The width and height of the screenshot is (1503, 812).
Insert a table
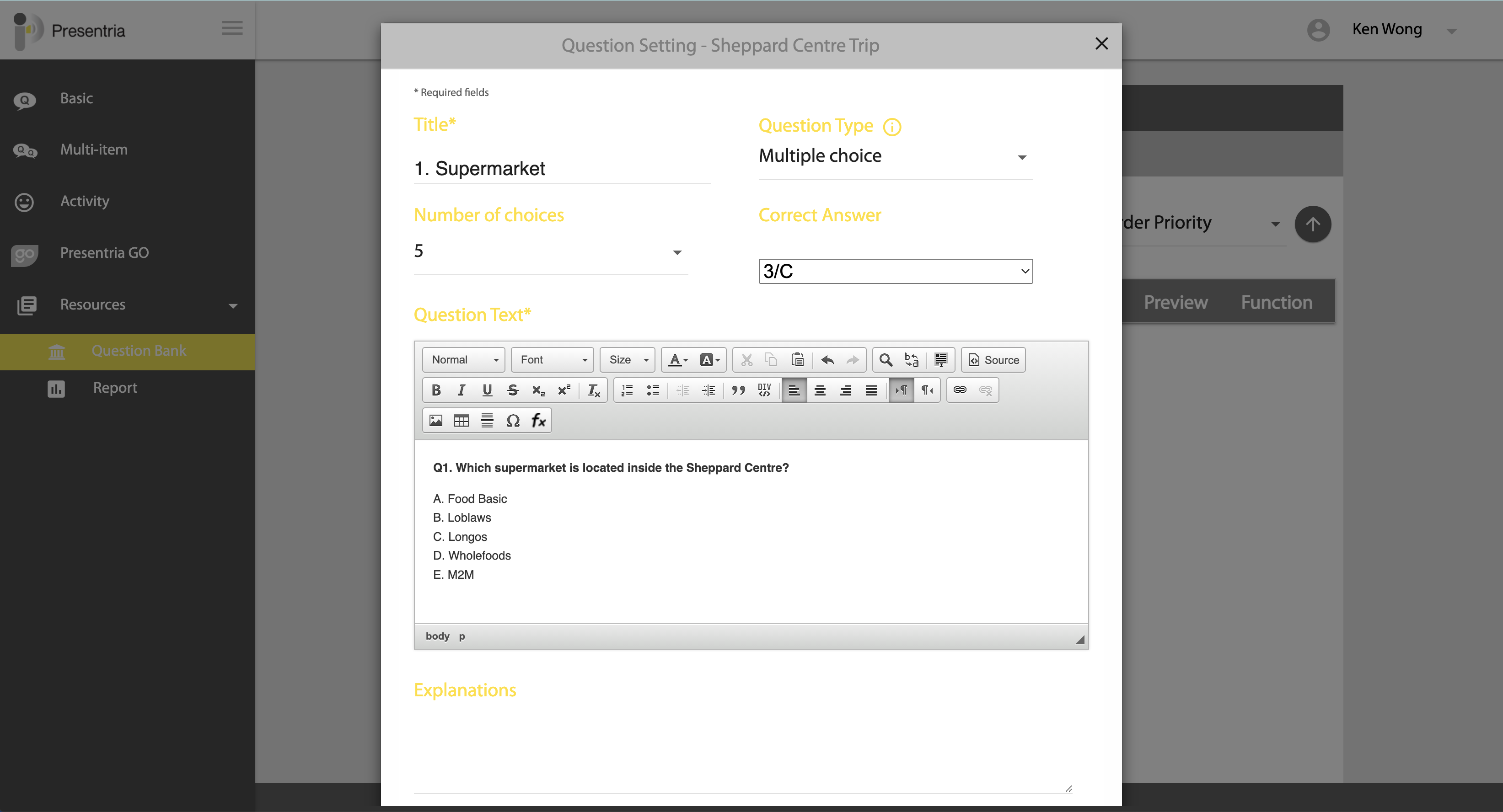point(462,421)
